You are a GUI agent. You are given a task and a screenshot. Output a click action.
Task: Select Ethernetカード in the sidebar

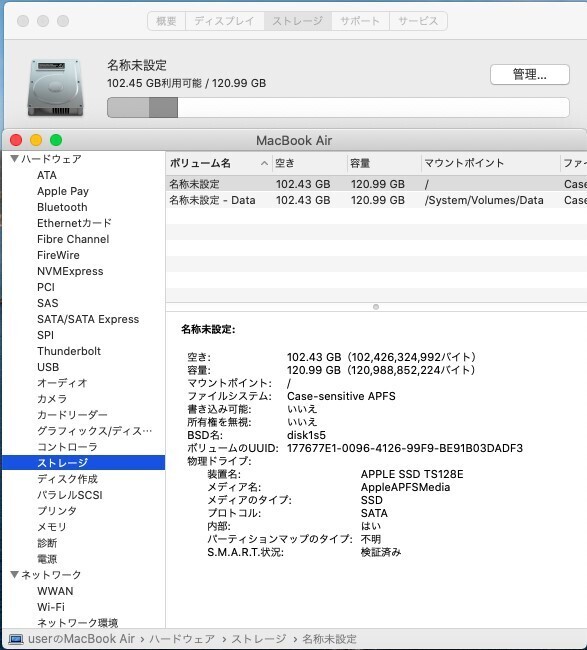[x=74, y=223]
